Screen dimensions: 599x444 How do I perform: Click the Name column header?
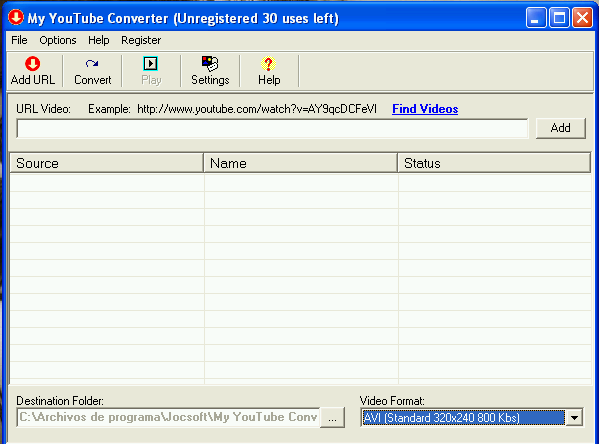[301, 163]
